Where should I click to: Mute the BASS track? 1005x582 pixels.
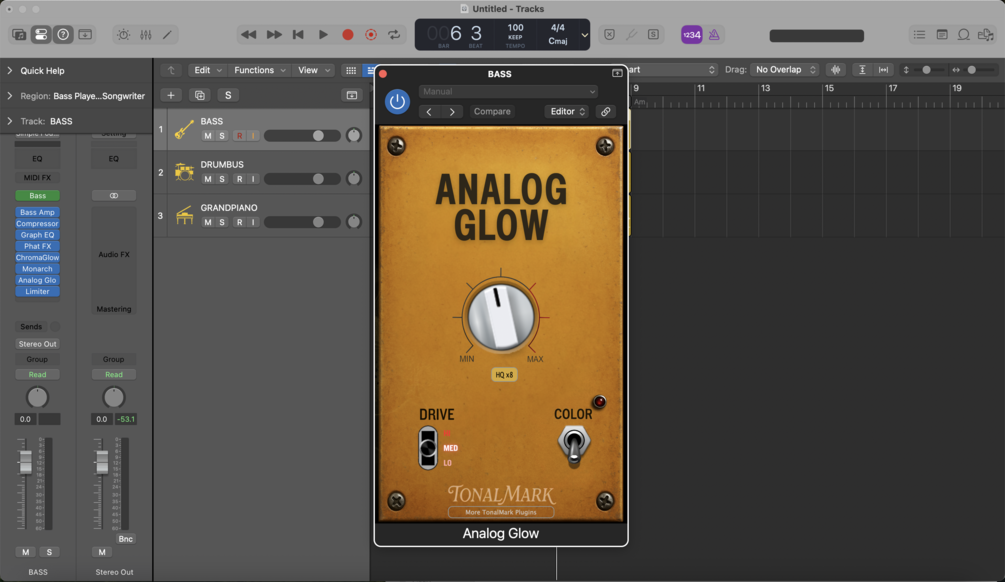207,136
